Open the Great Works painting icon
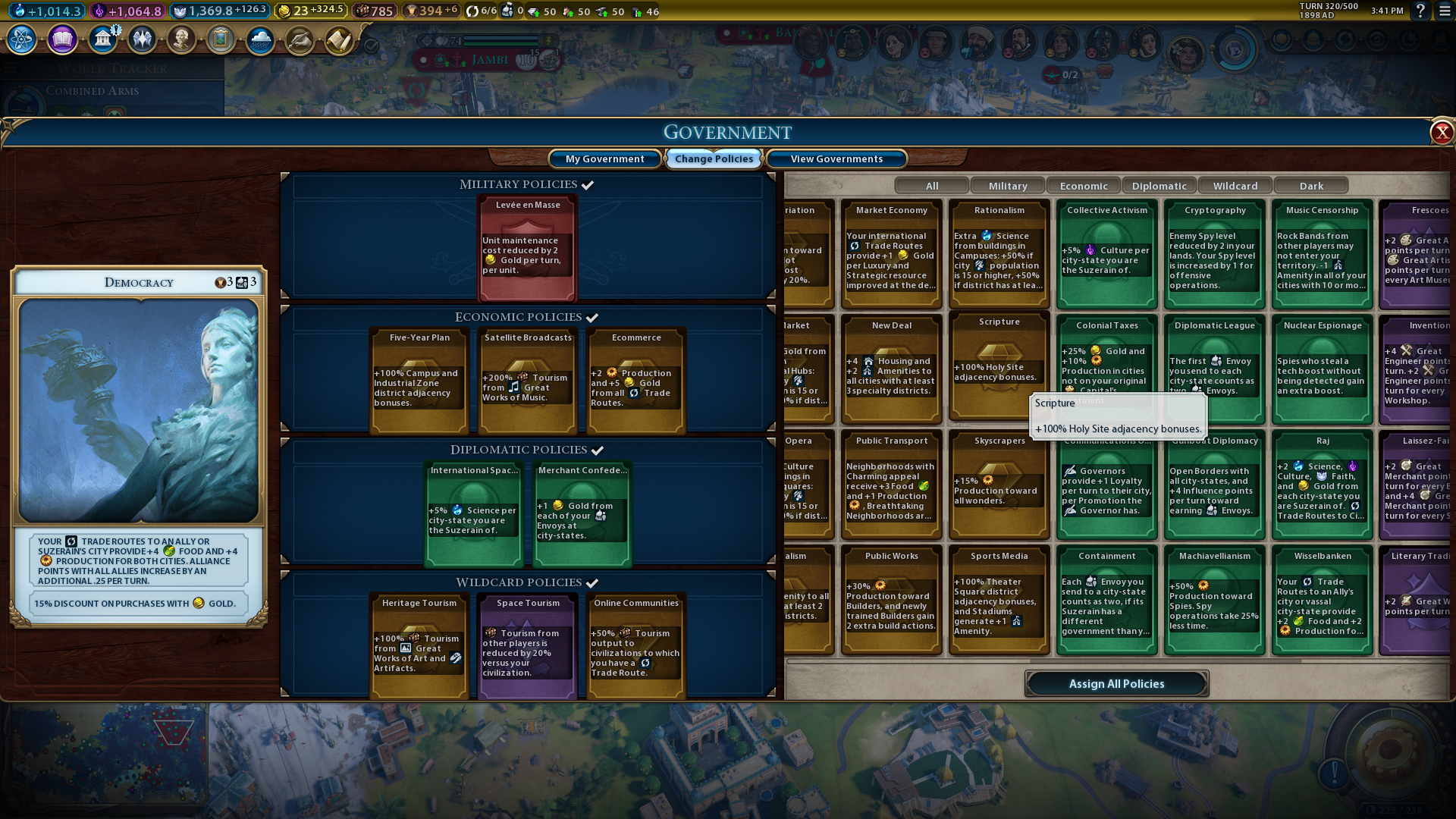The image size is (1456, 819). pos(221,39)
